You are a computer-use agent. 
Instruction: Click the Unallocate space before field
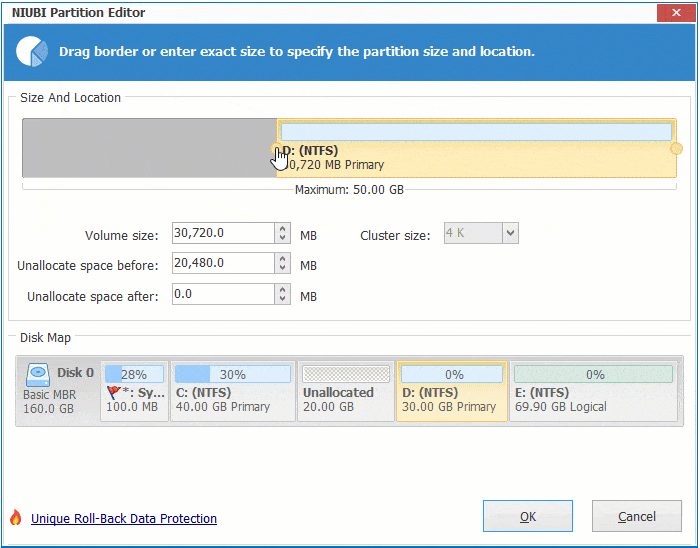(222, 264)
